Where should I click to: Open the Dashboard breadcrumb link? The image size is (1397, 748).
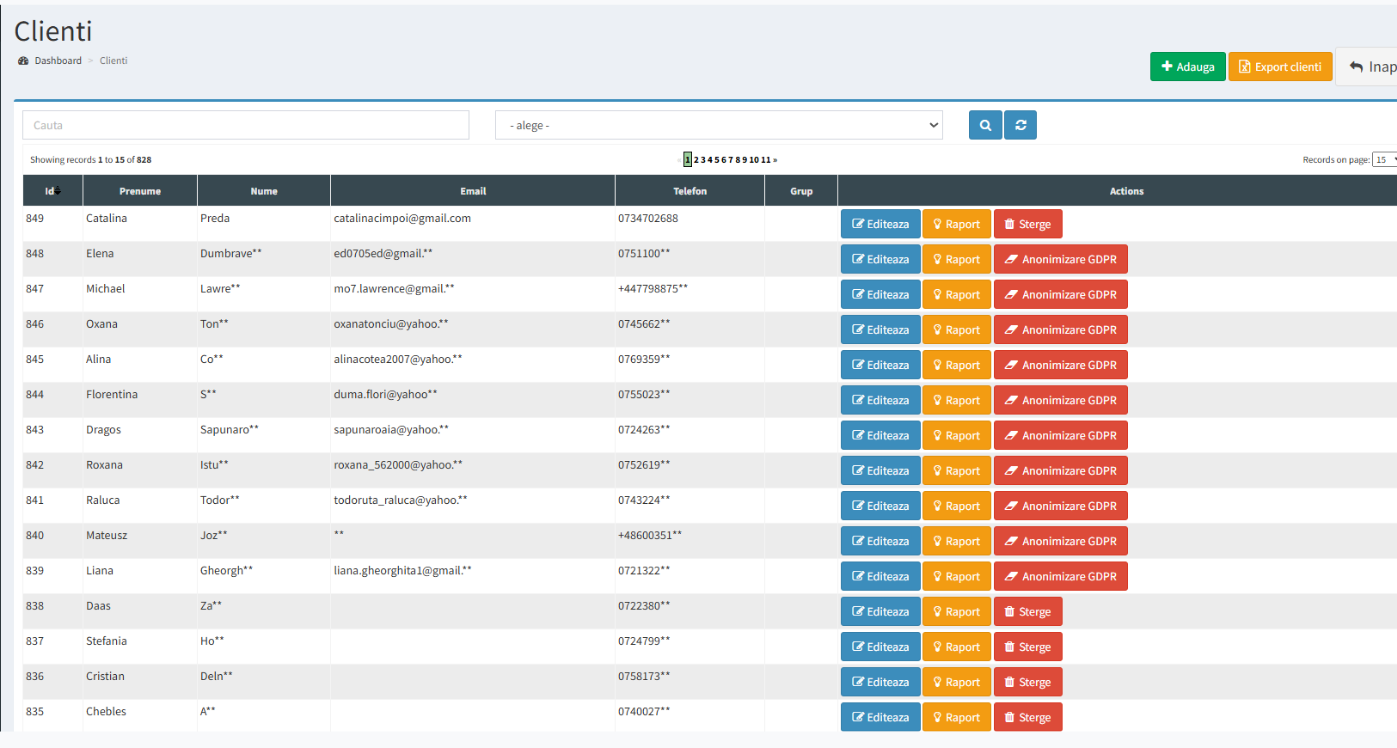[58, 61]
